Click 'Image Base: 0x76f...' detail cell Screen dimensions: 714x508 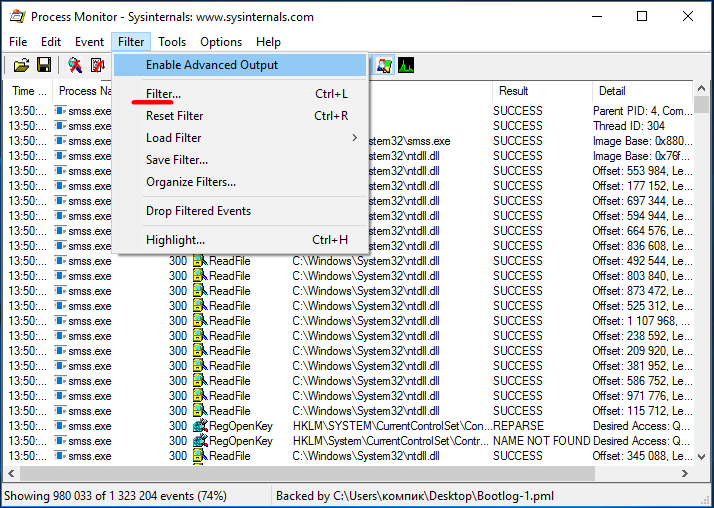pyautogui.click(x=641, y=156)
